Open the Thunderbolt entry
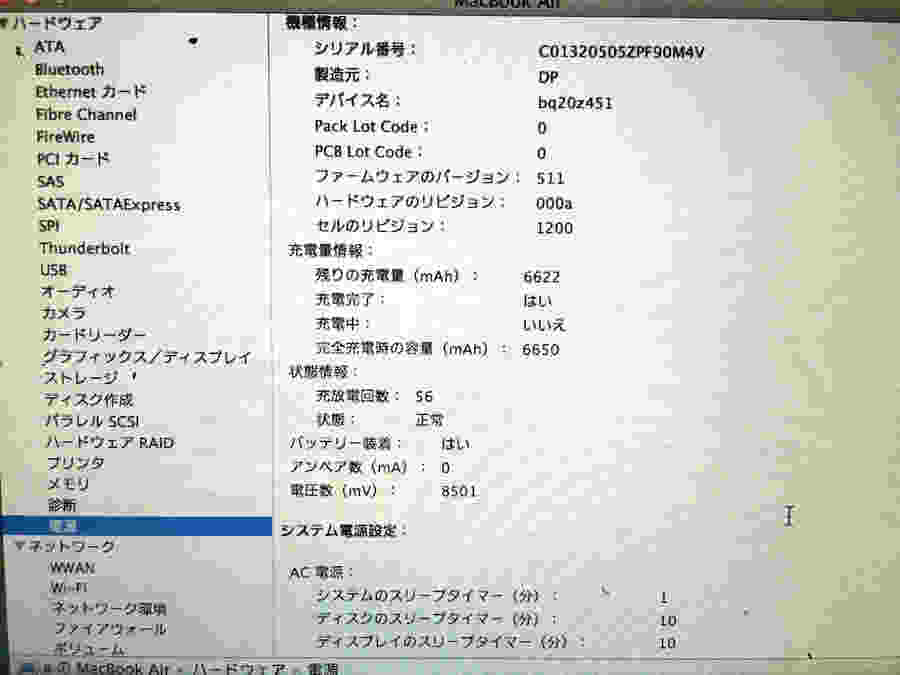The height and width of the screenshot is (675, 900). [84, 248]
